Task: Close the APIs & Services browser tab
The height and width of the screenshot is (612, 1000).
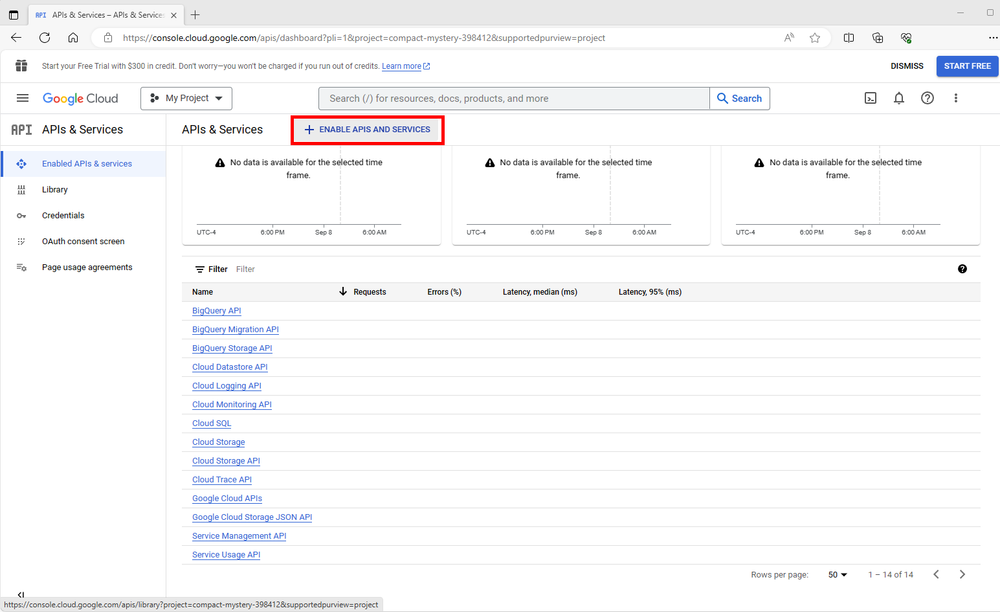Action: coord(173,15)
